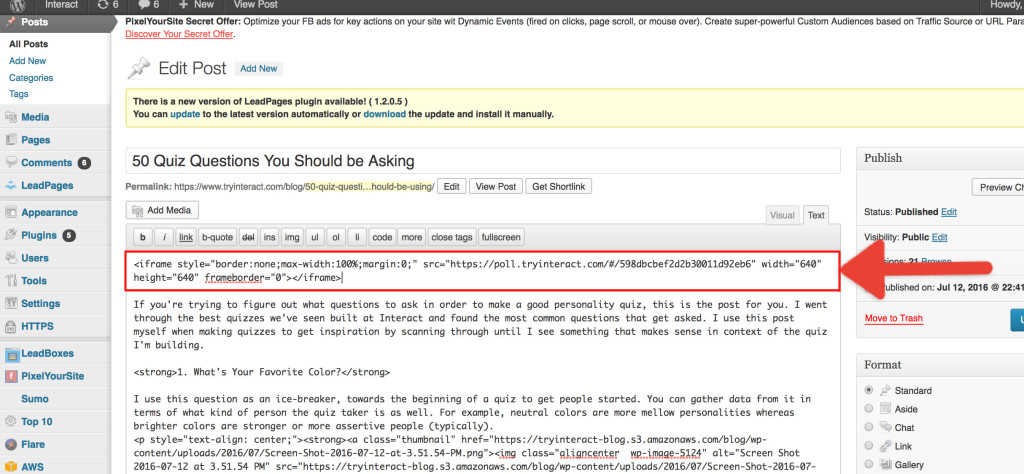The height and width of the screenshot is (474, 1024).
Task: Click the bold b quicktag button
Action: (142, 238)
